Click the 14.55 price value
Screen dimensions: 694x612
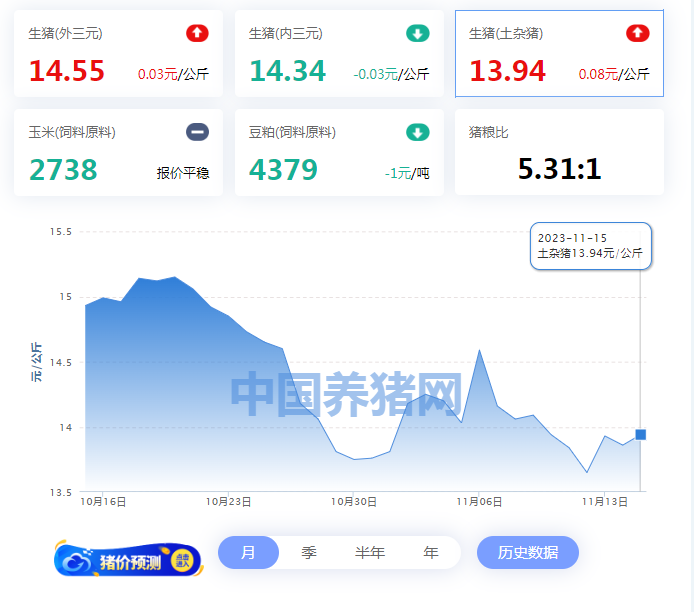tap(66, 71)
